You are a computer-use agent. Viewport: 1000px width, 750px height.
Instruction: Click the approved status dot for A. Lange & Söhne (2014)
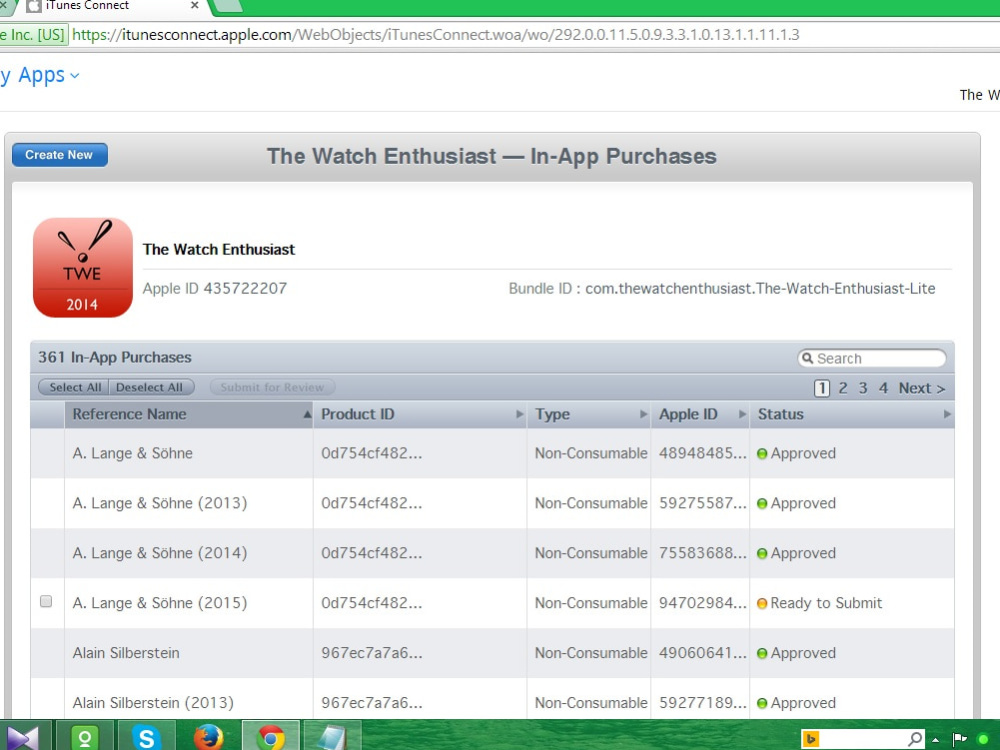click(x=761, y=554)
